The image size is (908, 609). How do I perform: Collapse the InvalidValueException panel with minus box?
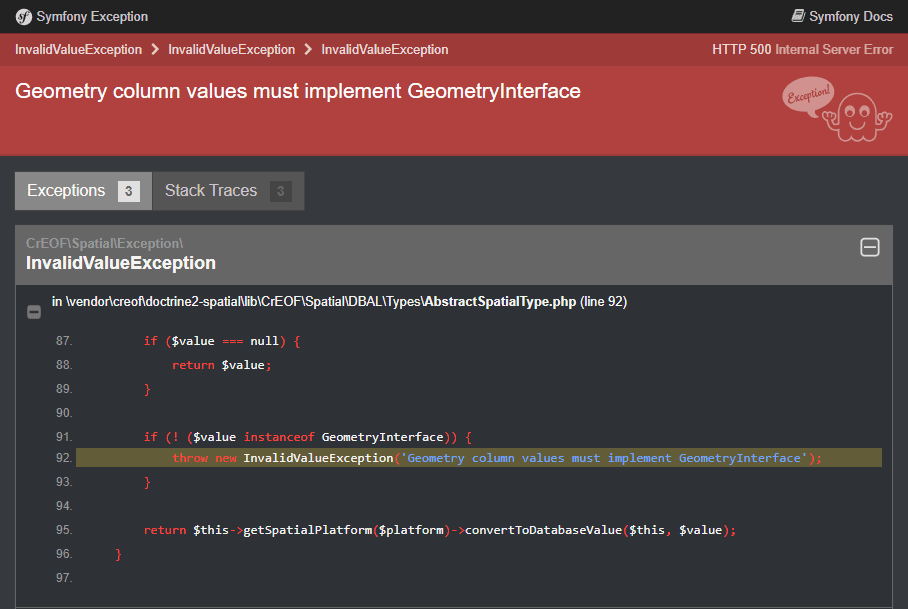pyautogui.click(x=870, y=248)
